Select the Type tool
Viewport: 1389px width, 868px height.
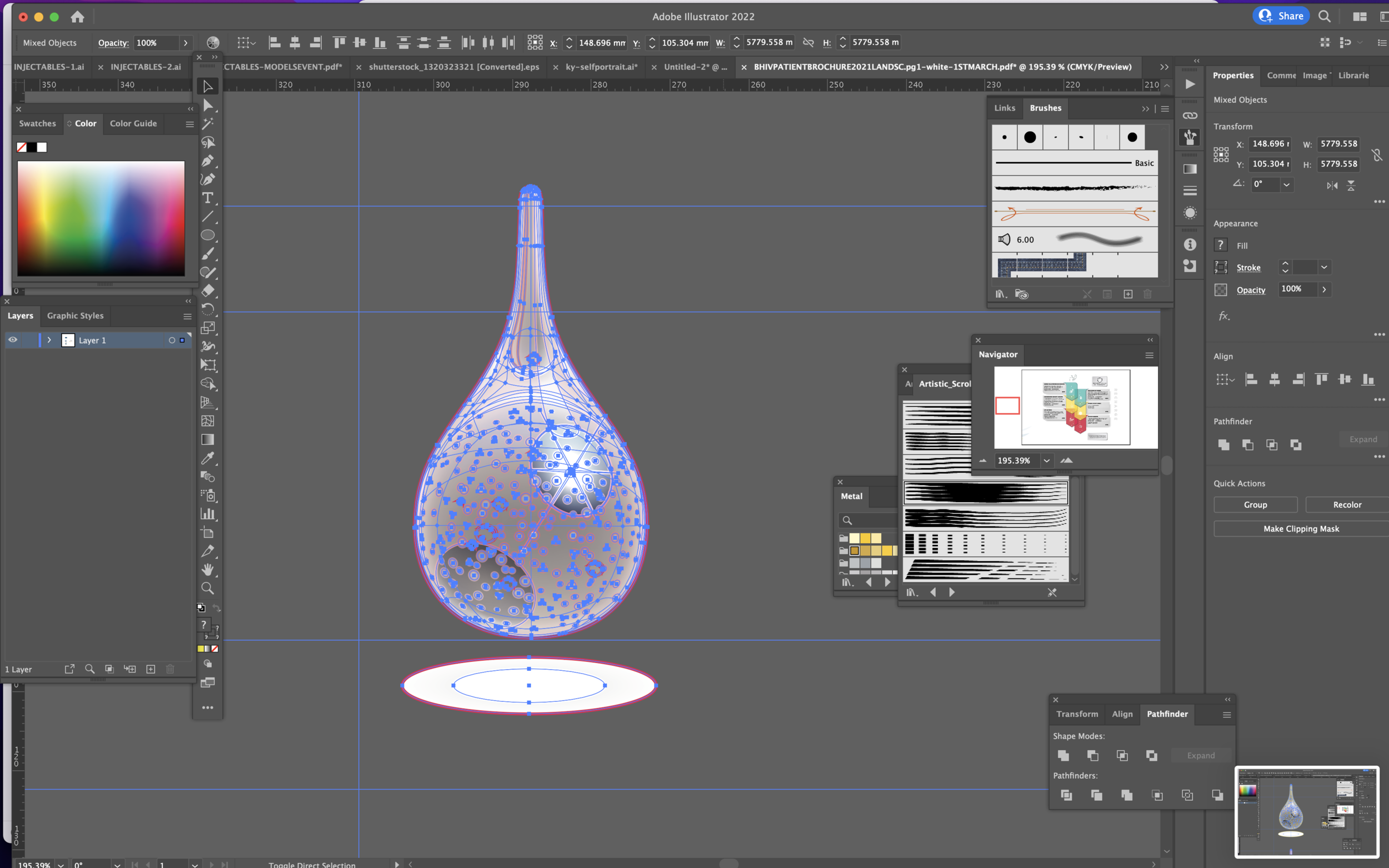pyautogui.click(x=207, y=198)
